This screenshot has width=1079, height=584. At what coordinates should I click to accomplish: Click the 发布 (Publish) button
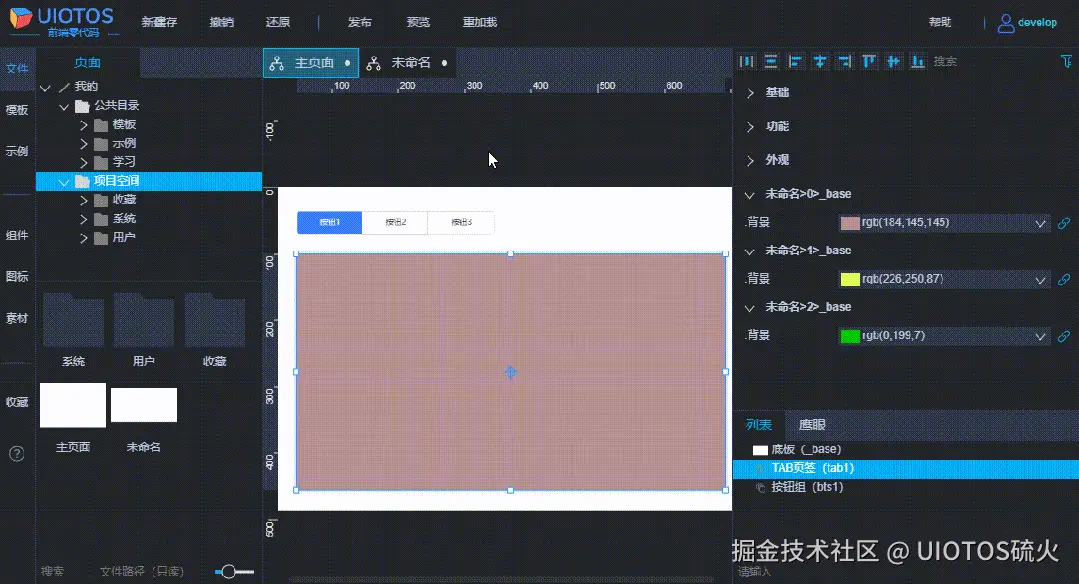click(x=359, y=21)
